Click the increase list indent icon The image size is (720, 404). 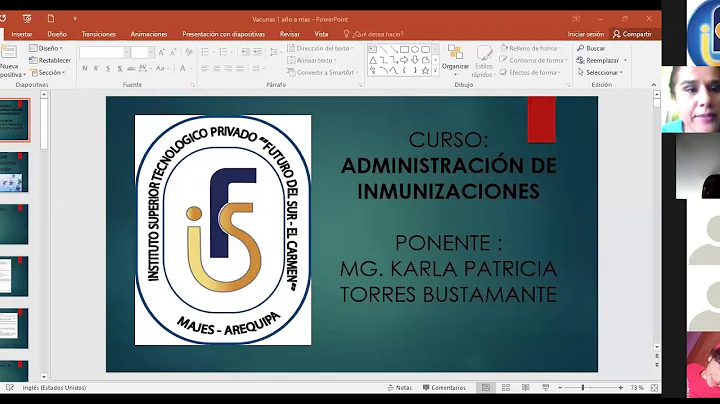(257, 52)
